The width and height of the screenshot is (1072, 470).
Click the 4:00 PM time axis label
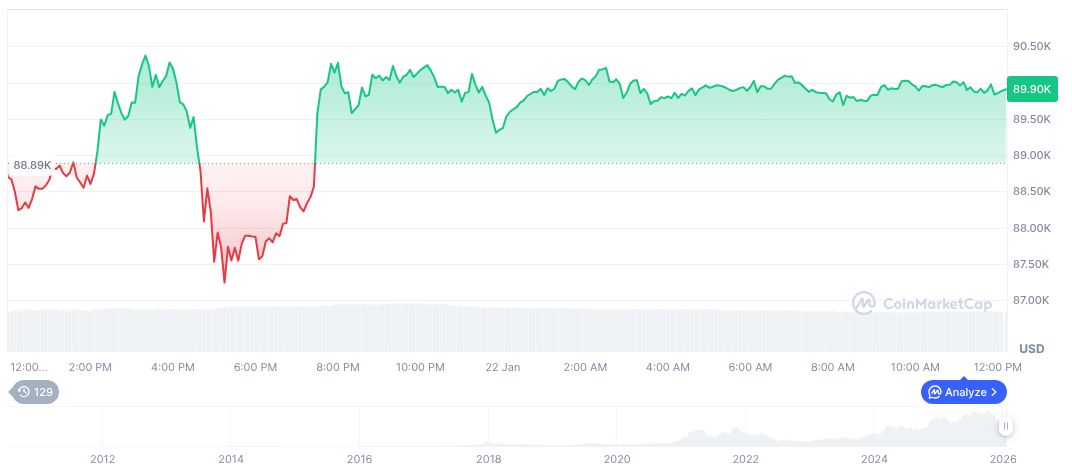pyautogui.click(x=173, y=367)
